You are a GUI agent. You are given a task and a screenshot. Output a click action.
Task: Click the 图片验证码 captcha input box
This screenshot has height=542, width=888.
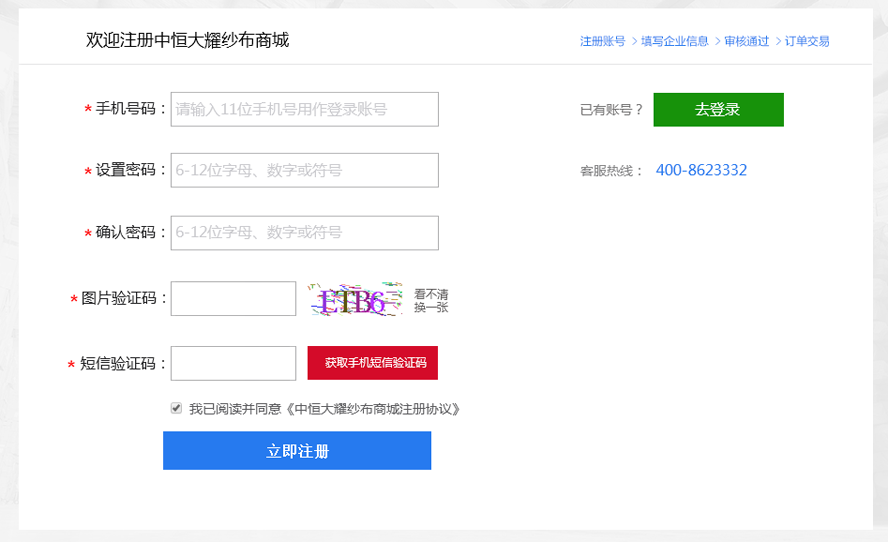pyautogui.click(x=233, y=298)
